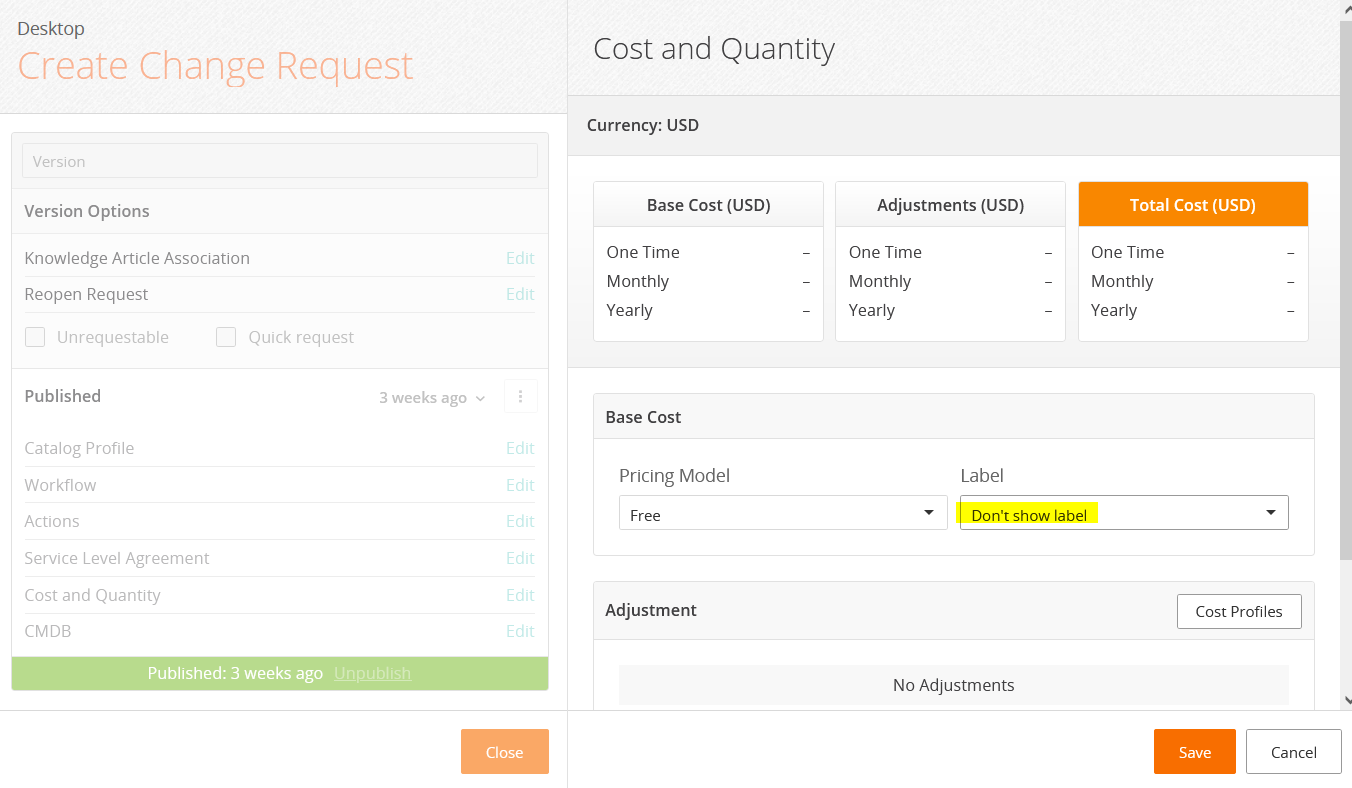The width and height of the screenshot is (1352, 788).
Task: Click the Close button
Action: click(x=505, y=752)
